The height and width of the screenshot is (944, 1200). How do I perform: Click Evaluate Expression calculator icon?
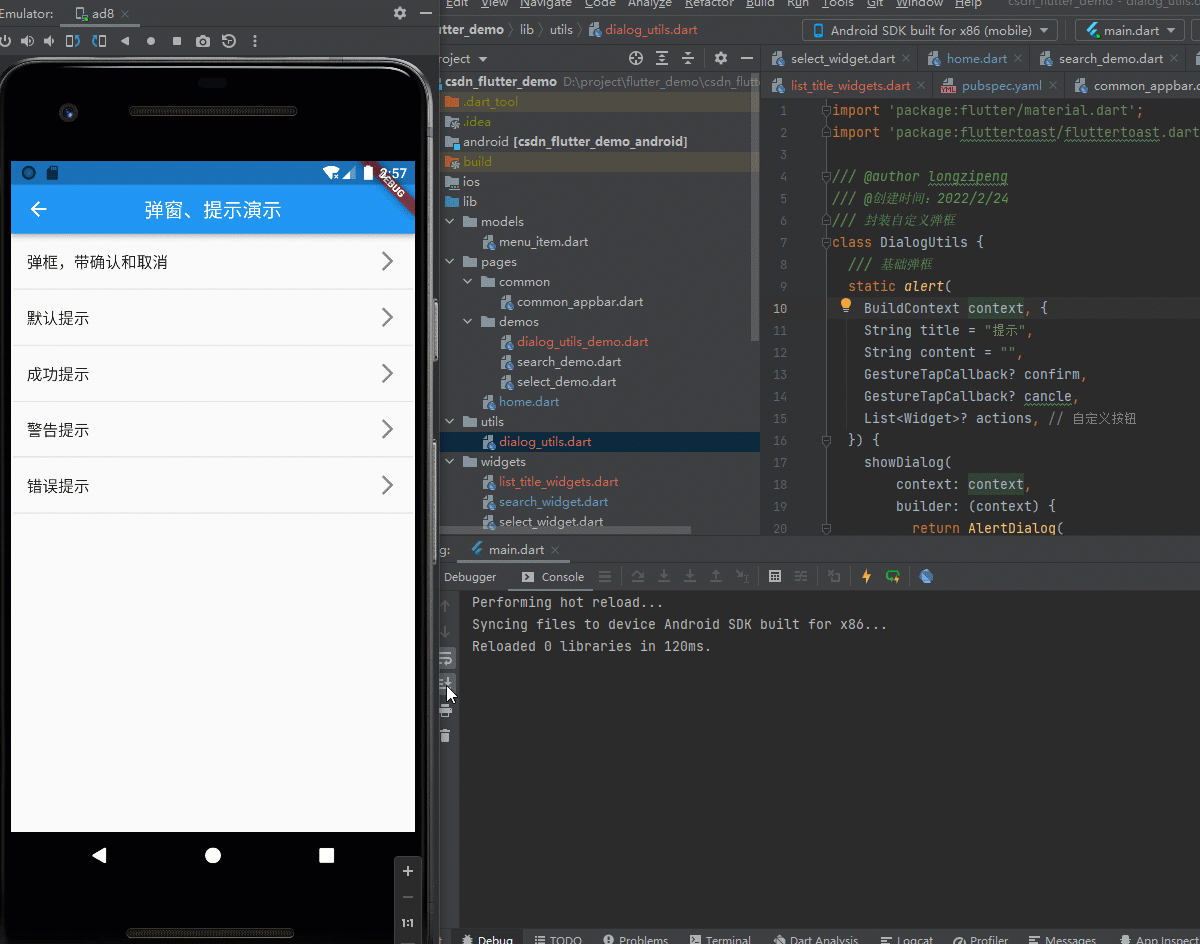[x=774, y=577]
